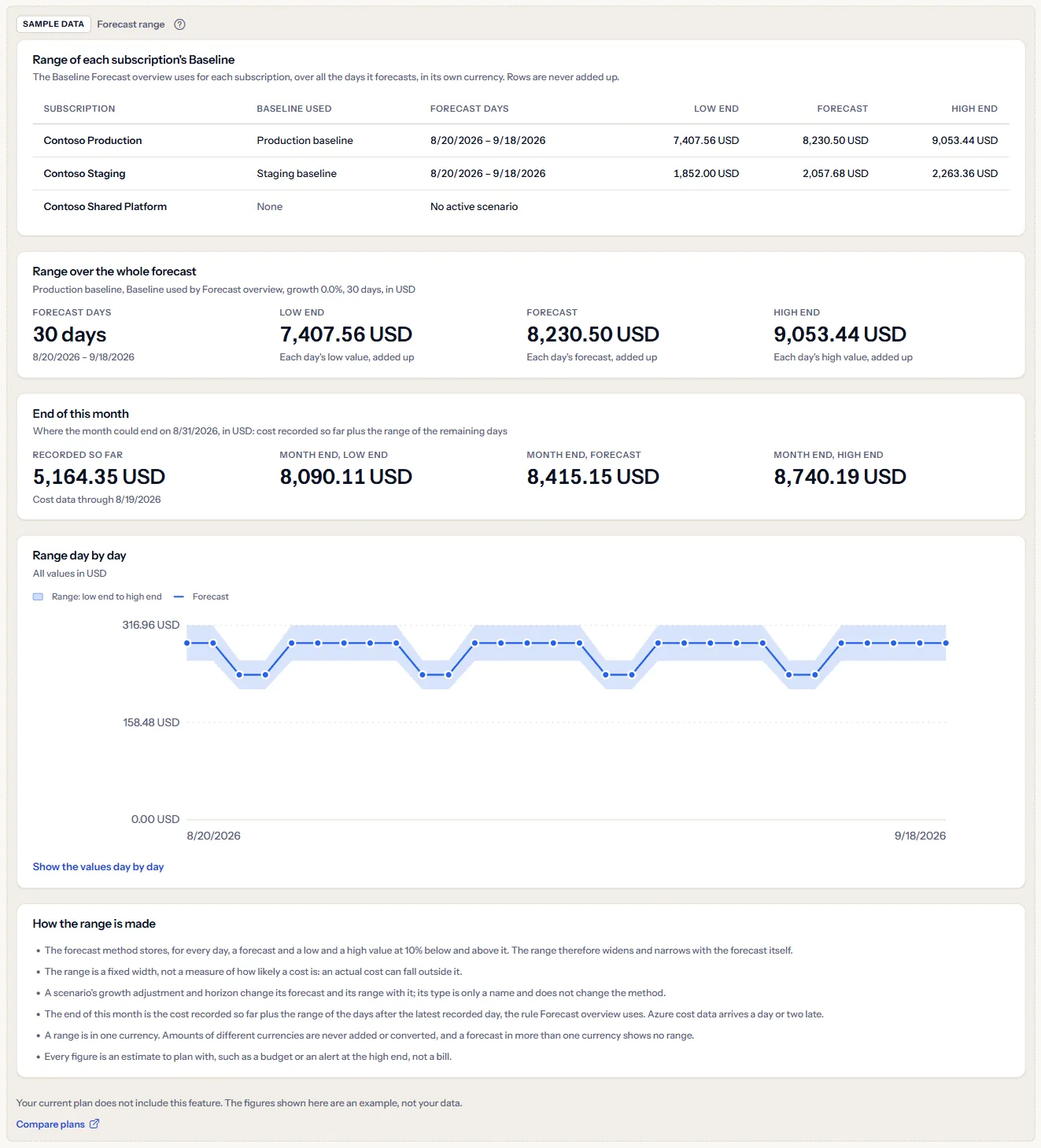This screenshot has height=1148, width=1041.
Task: Select the first forecast data point on the chart
Action: tap(187, 643)
